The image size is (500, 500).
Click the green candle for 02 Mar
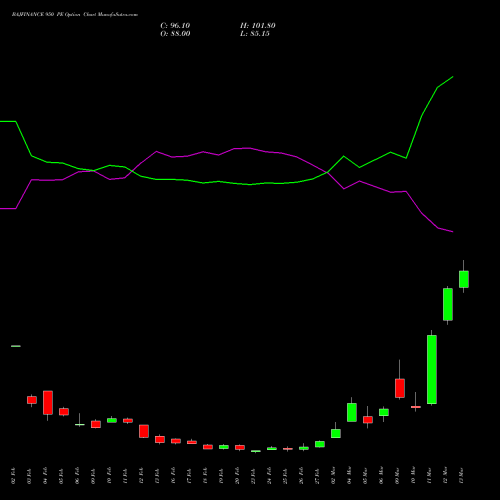point(336,433)
